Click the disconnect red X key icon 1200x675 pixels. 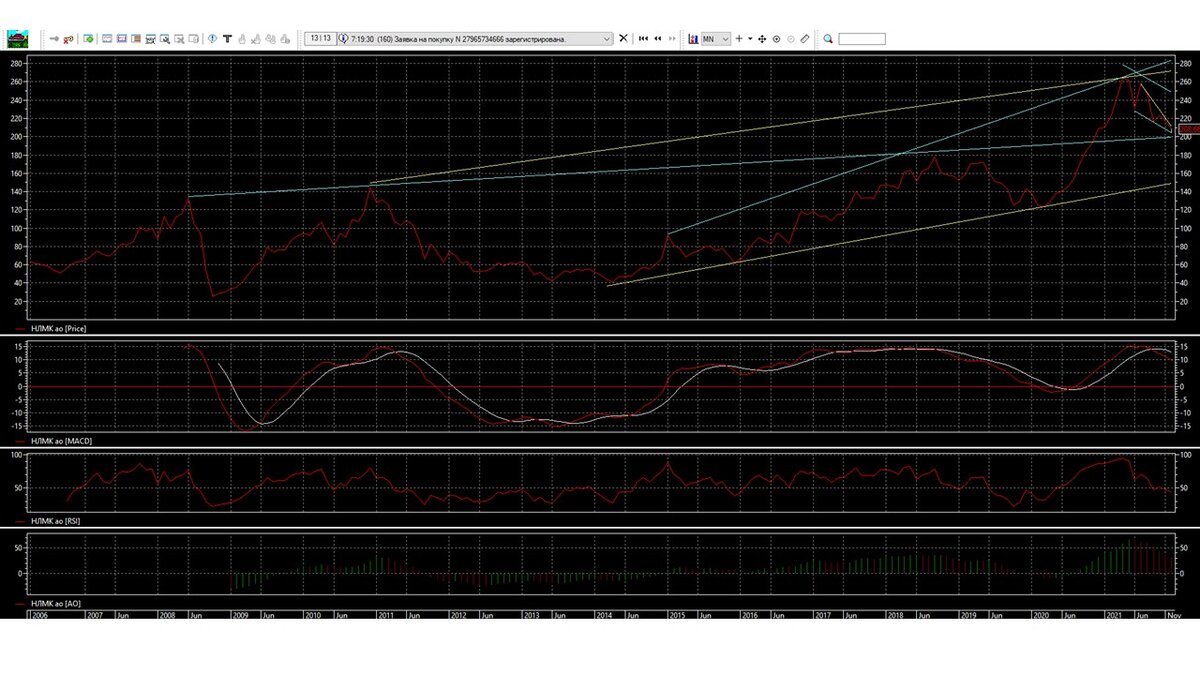click(x=68, y=39)
